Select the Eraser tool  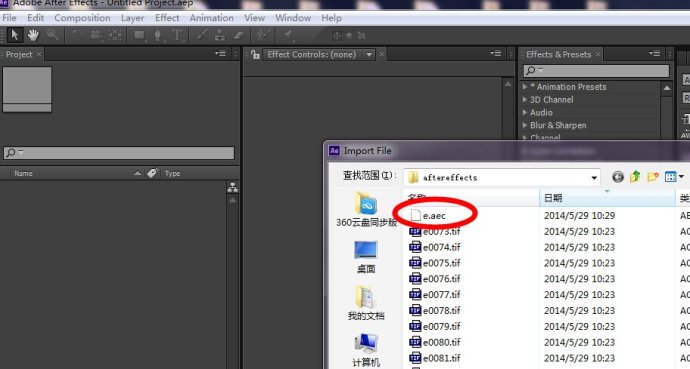click(239, 35)
